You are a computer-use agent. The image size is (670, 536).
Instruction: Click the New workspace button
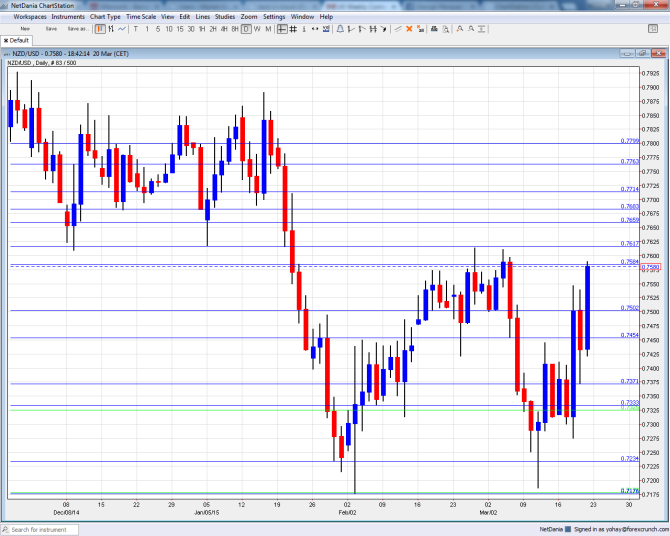tap(25, 29)
